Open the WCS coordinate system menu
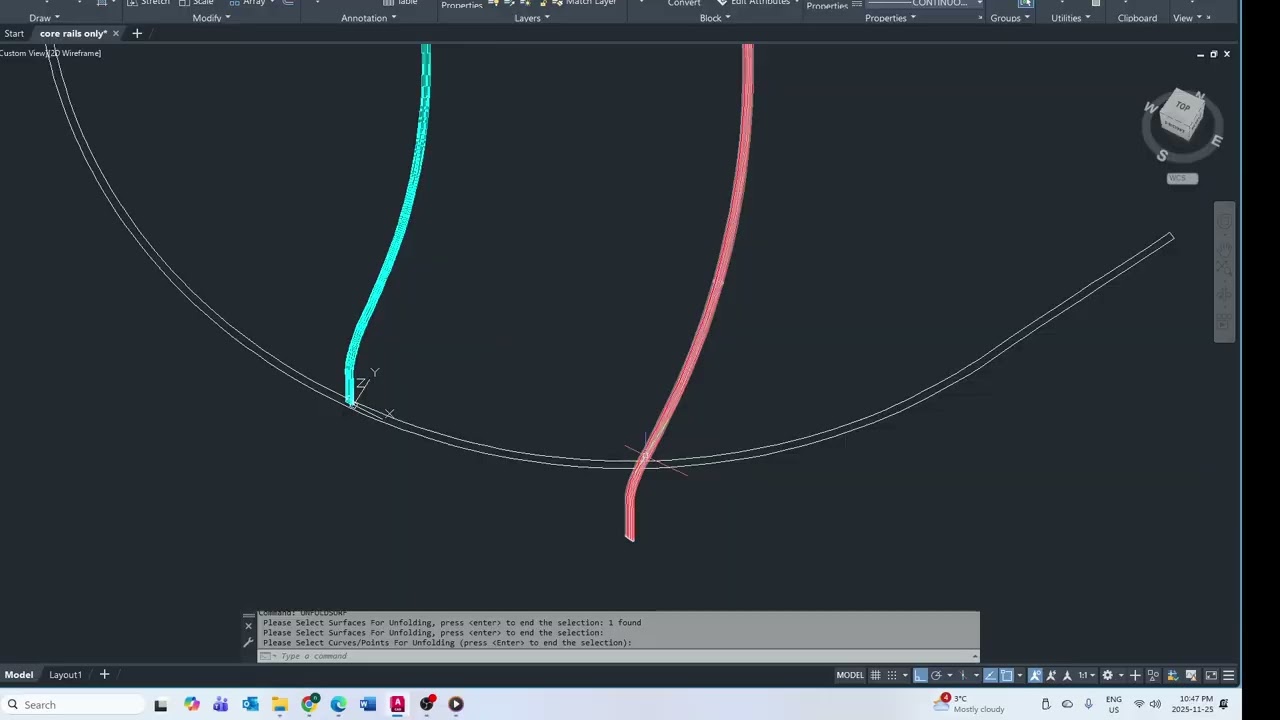This screenshot has width=1280, height=720. pos(1182,178)
